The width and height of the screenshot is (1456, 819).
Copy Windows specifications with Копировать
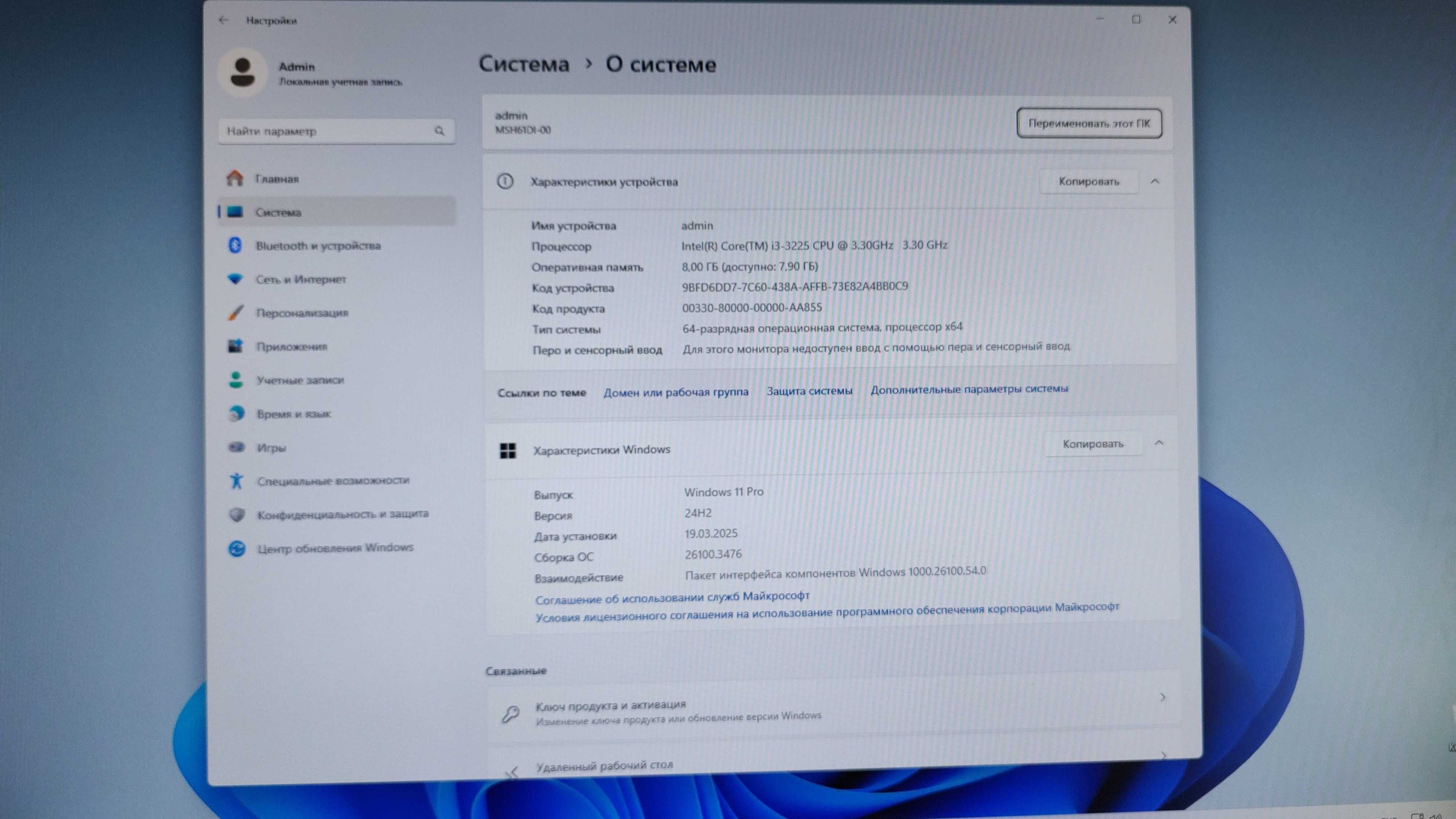1093,444
